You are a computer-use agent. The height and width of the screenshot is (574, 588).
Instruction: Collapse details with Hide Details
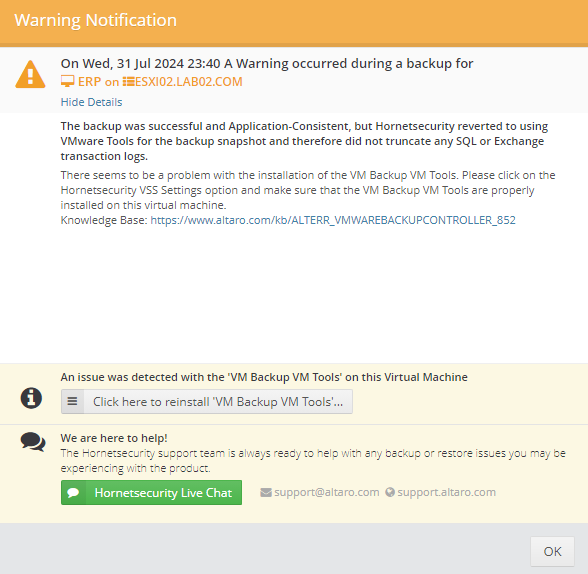[x=92, y=102]
